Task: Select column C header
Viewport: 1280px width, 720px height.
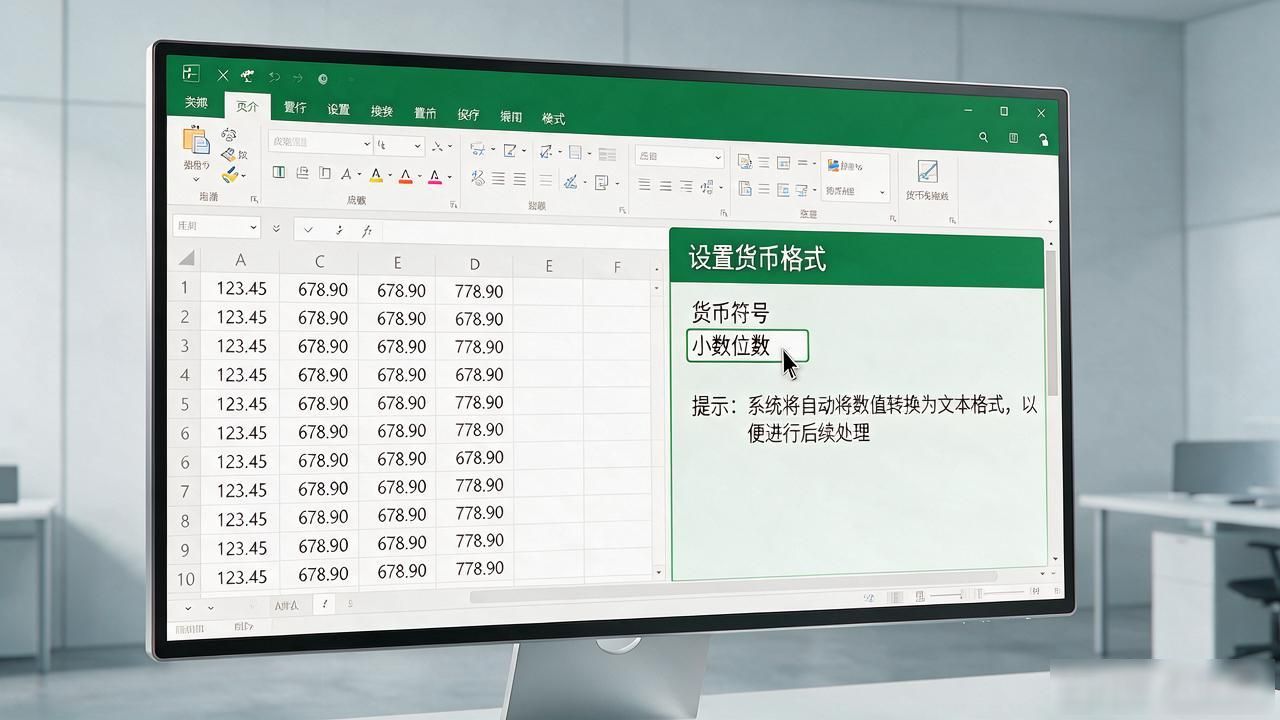Action: point(319,262)
